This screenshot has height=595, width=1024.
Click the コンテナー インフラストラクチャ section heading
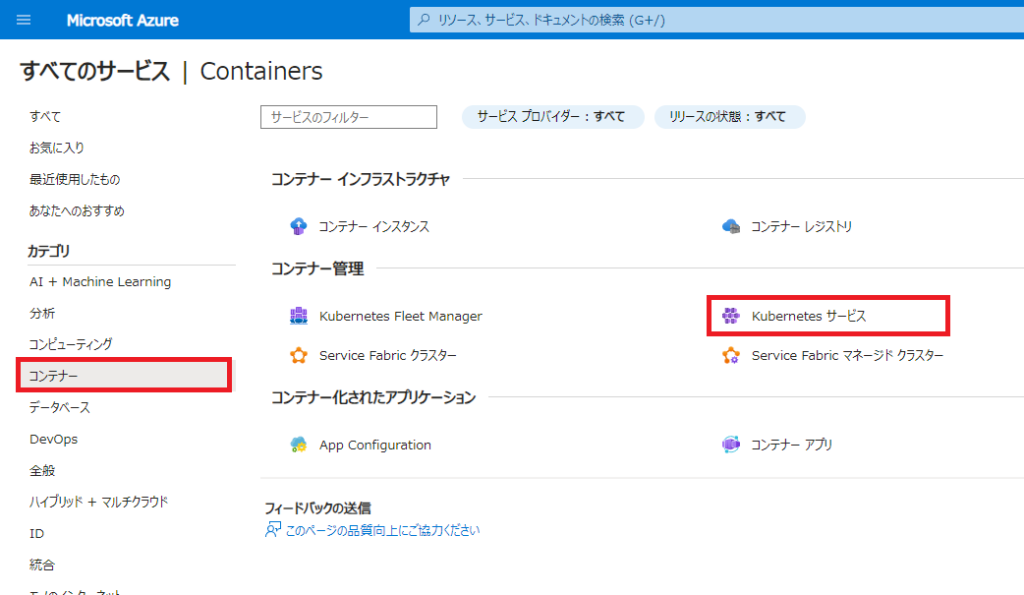[360, 179]
